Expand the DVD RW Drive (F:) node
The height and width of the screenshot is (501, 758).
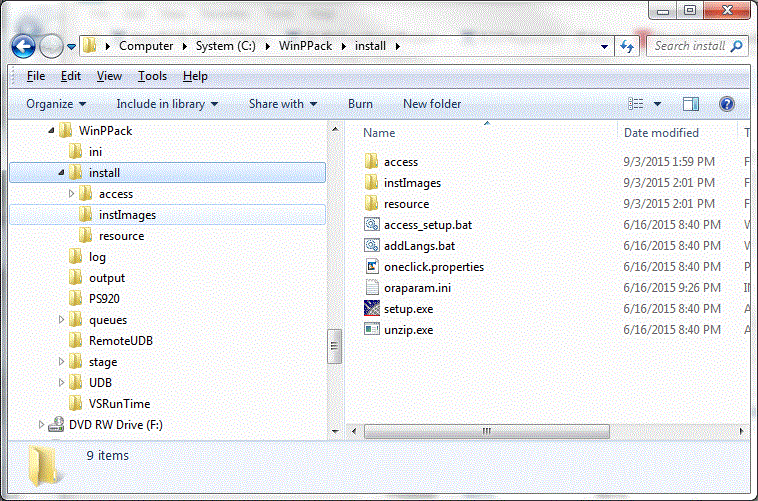coord(41,425)
